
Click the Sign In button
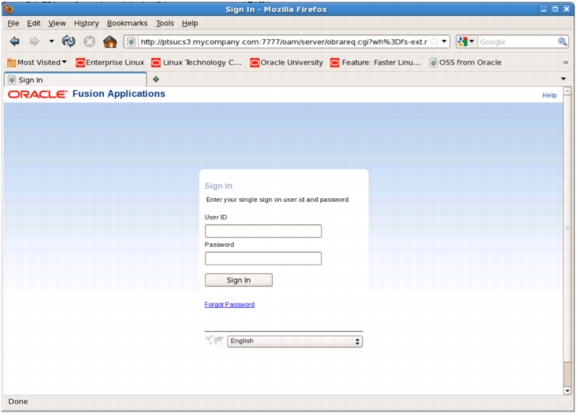pyautogui.click(x=239, y=280)
